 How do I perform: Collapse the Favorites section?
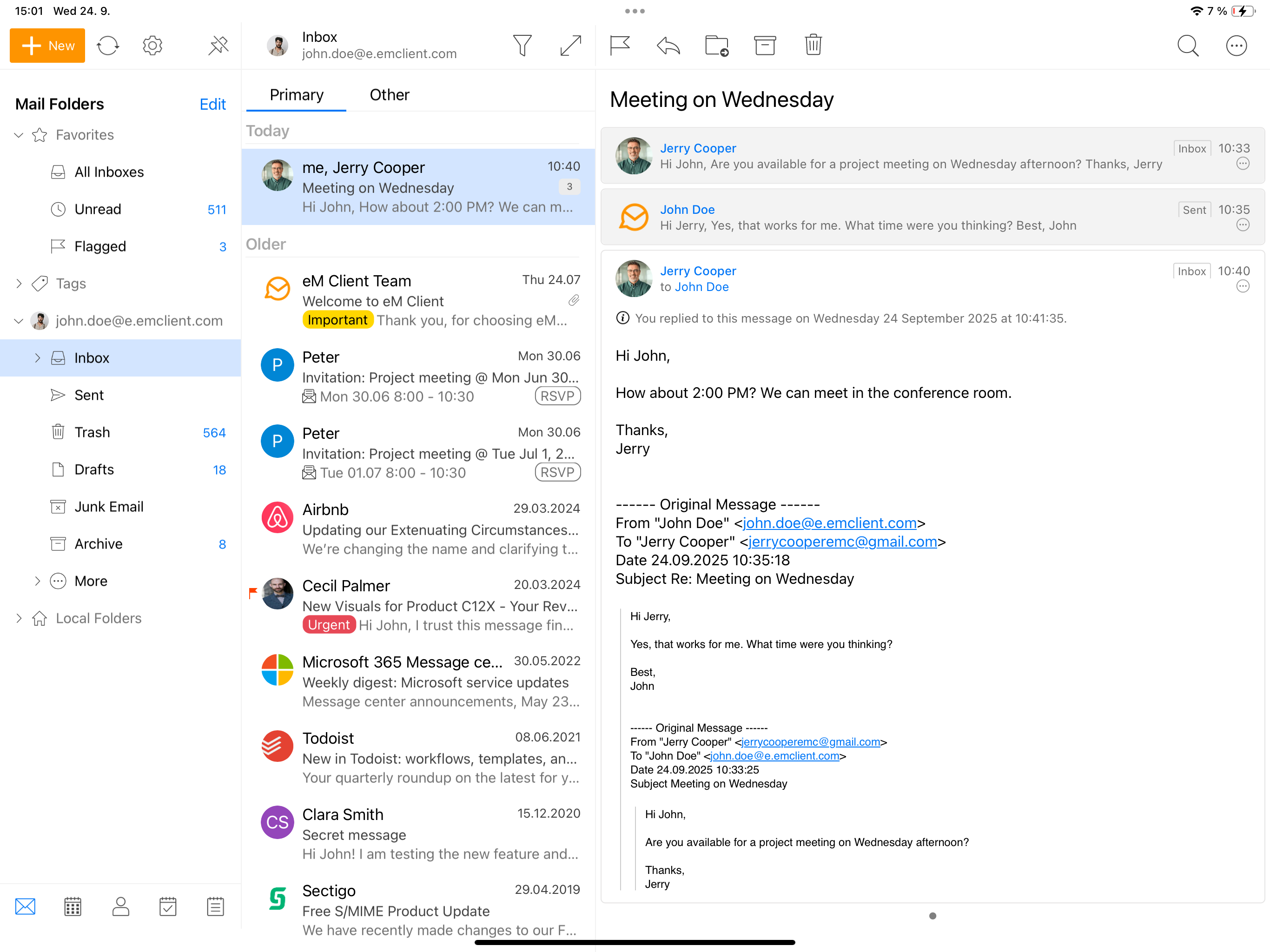coord(19,135)
